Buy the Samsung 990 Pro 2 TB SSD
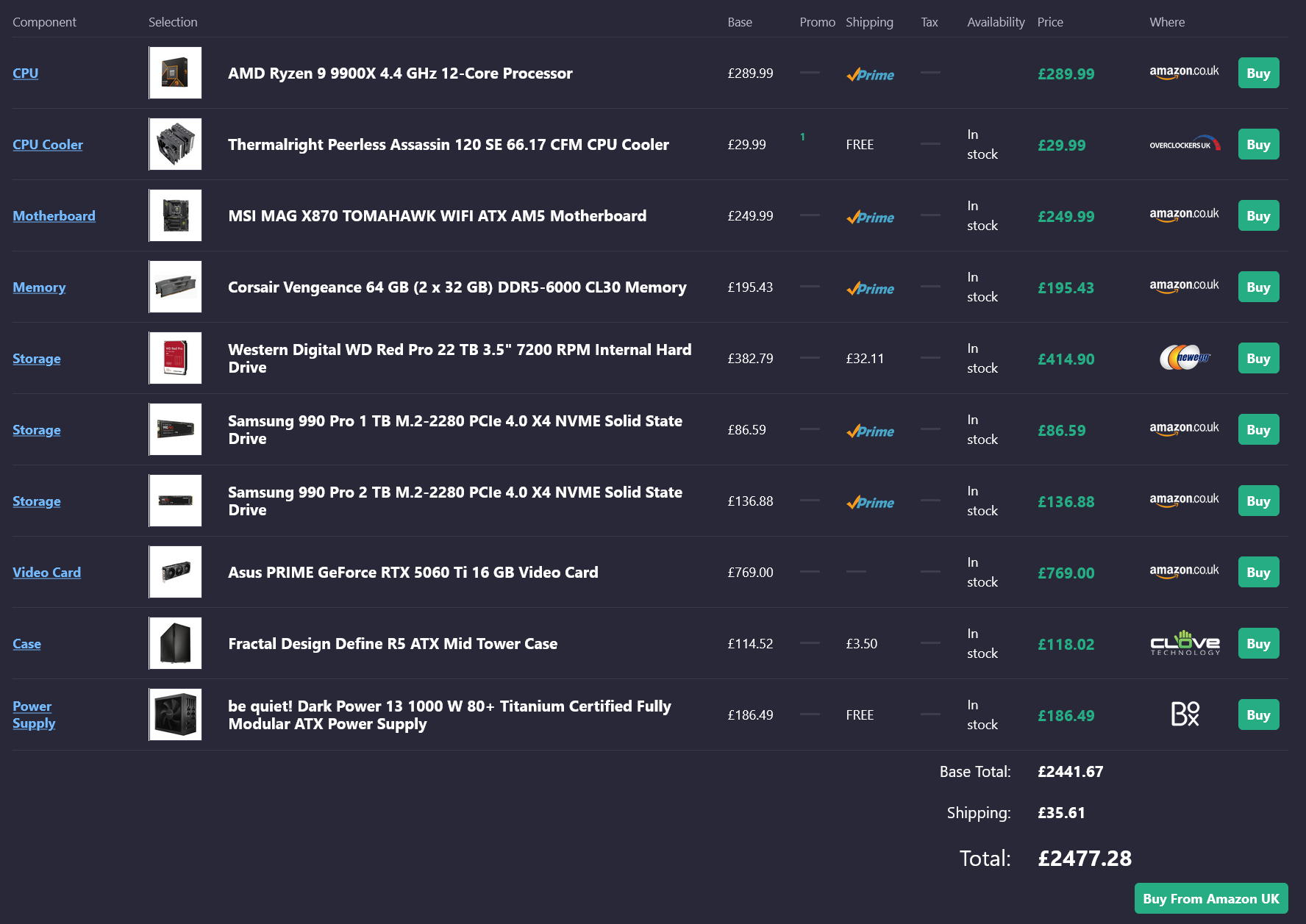Viewport: 1306px width, 924px height. (x=1258, y=501)
